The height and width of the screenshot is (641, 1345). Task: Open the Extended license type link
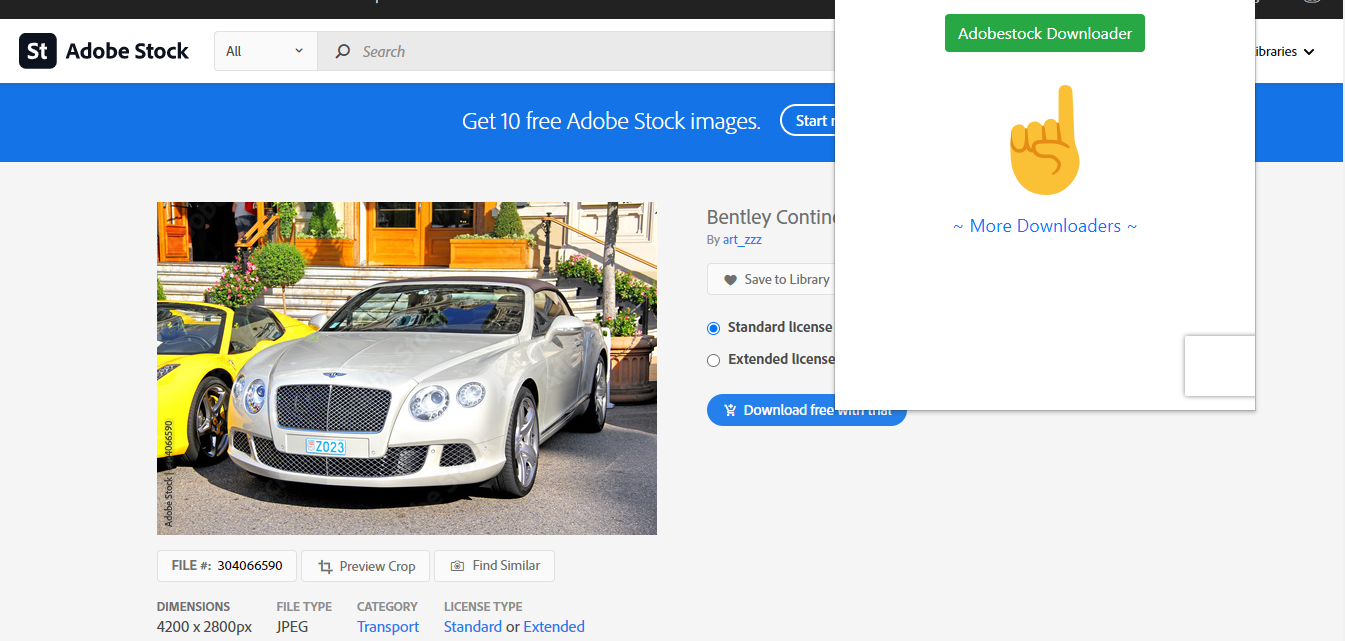[554, 627]
